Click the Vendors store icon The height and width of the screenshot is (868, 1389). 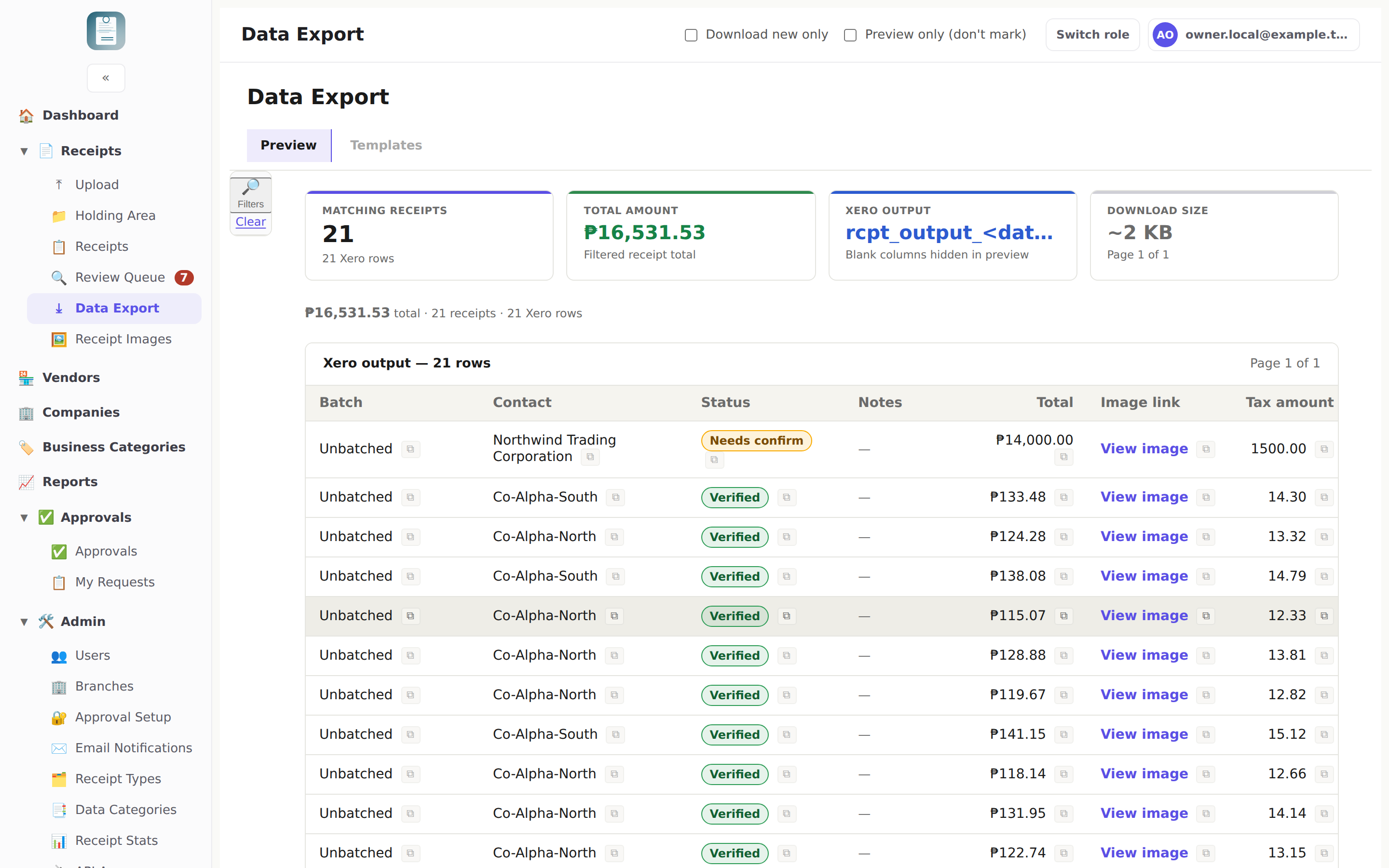point(27,378)
